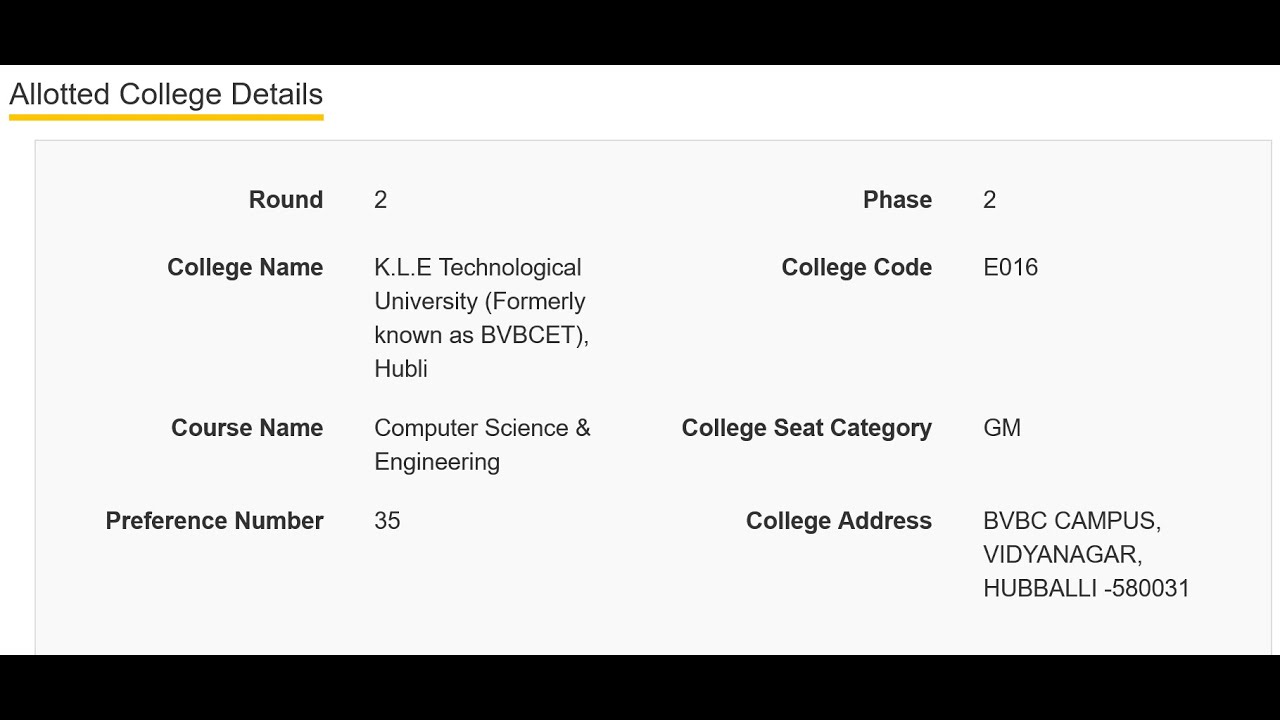Image resolution: width=1280 pixels, height=720 pixels.
Task: Select the BVBC CAMPUS address line
Action: pyautogui.click(x=1072, y=521)
